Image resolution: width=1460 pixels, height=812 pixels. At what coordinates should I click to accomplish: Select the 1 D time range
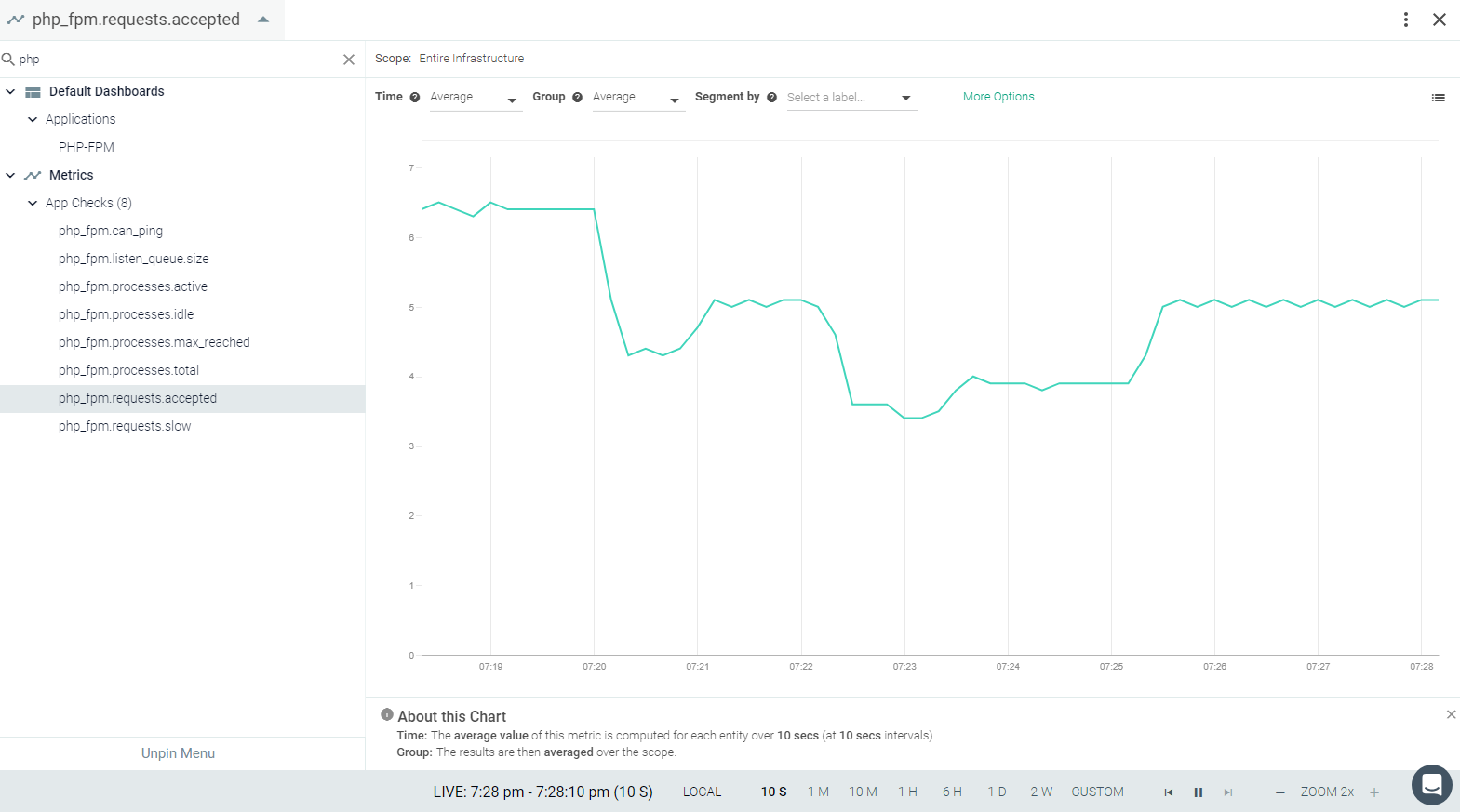(x=997, y=792)
